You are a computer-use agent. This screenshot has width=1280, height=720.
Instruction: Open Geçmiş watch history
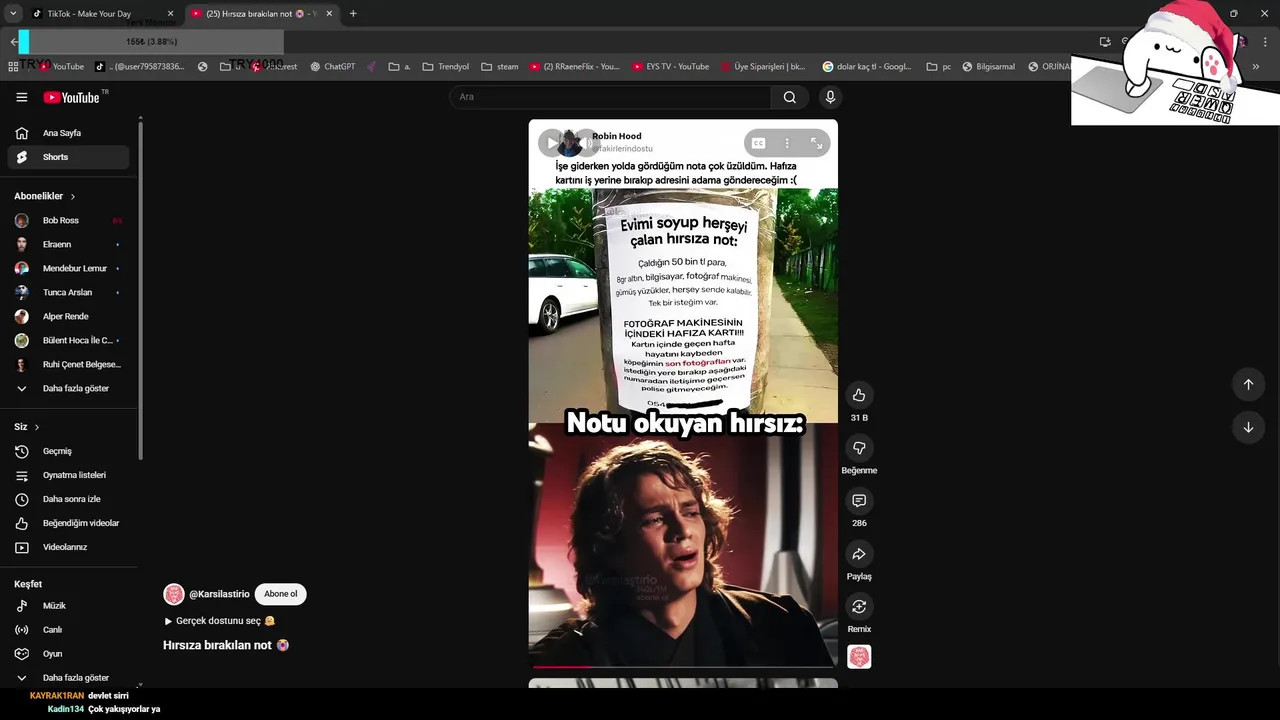(68, 451)
